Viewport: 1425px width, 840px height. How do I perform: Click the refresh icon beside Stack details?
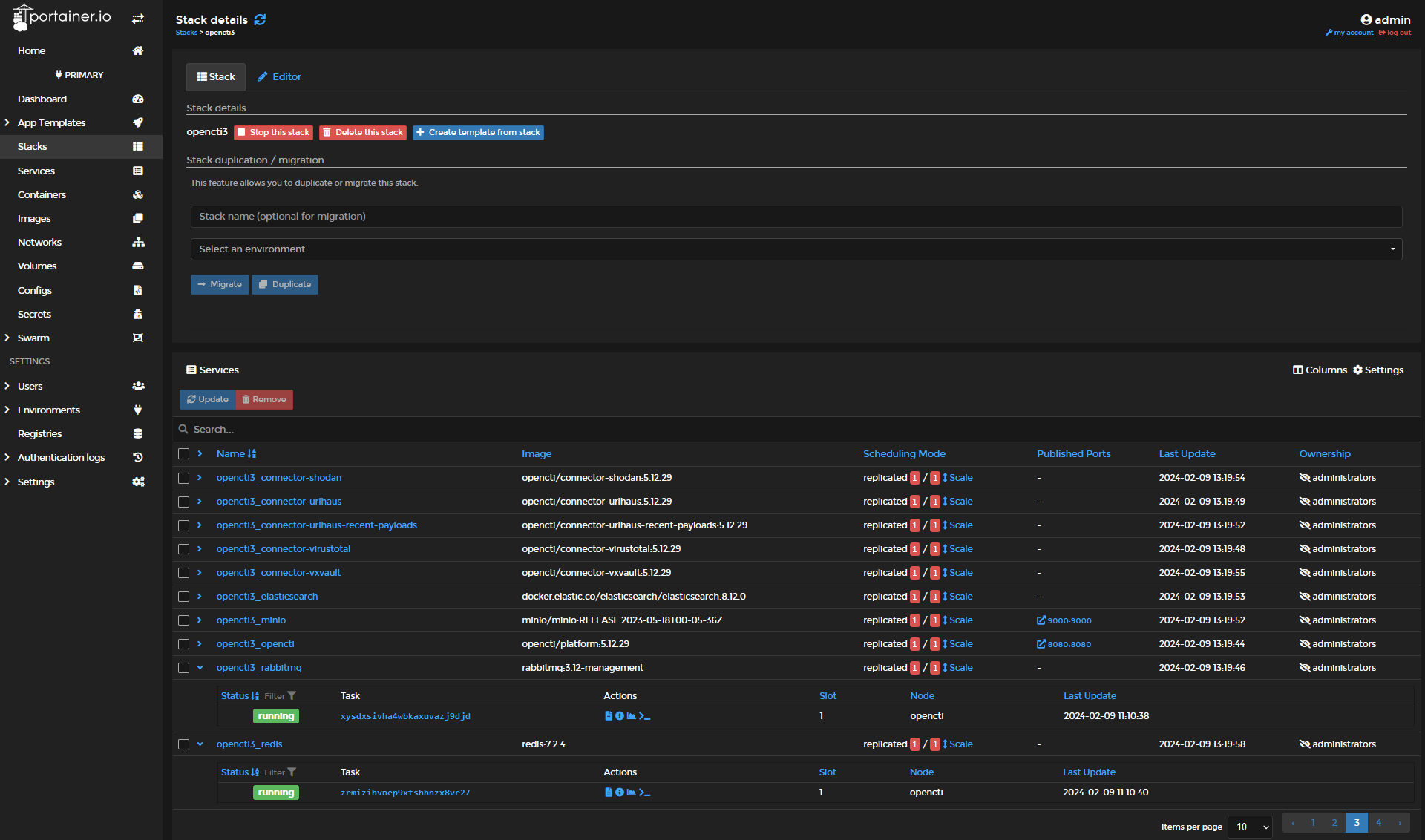click(x=260, y=20)
